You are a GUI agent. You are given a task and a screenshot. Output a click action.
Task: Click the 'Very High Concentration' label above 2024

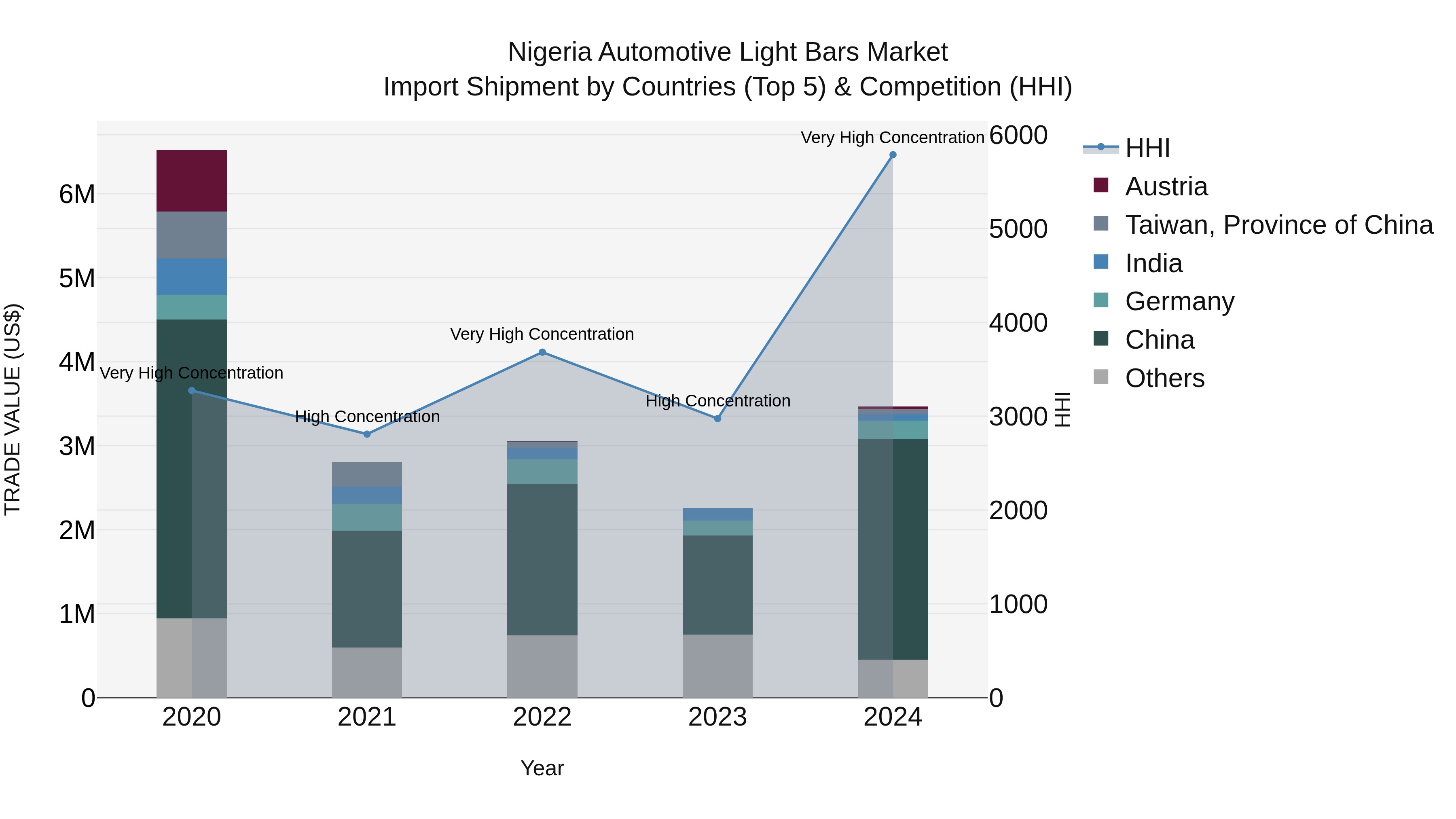click(893, 138)
